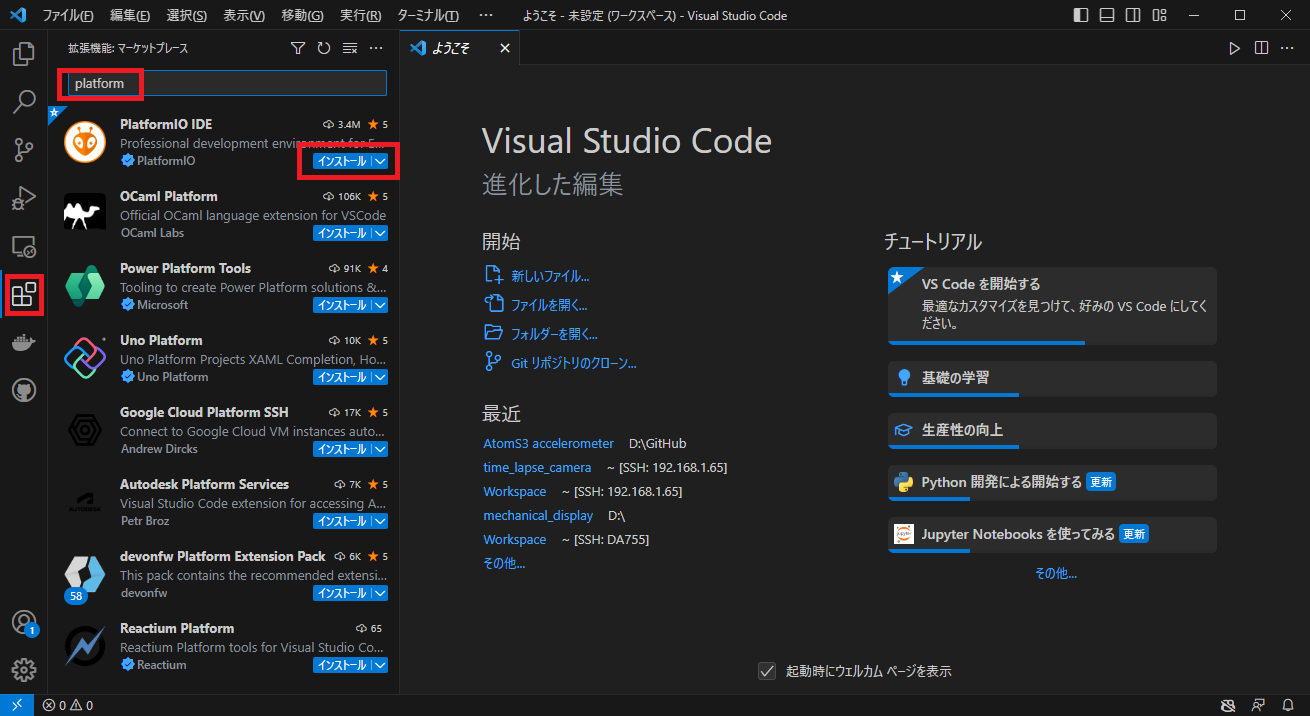The image size is (1310, 716).
Task: Open the GitHub view in activity bar
Action: [x=24, y=390]
